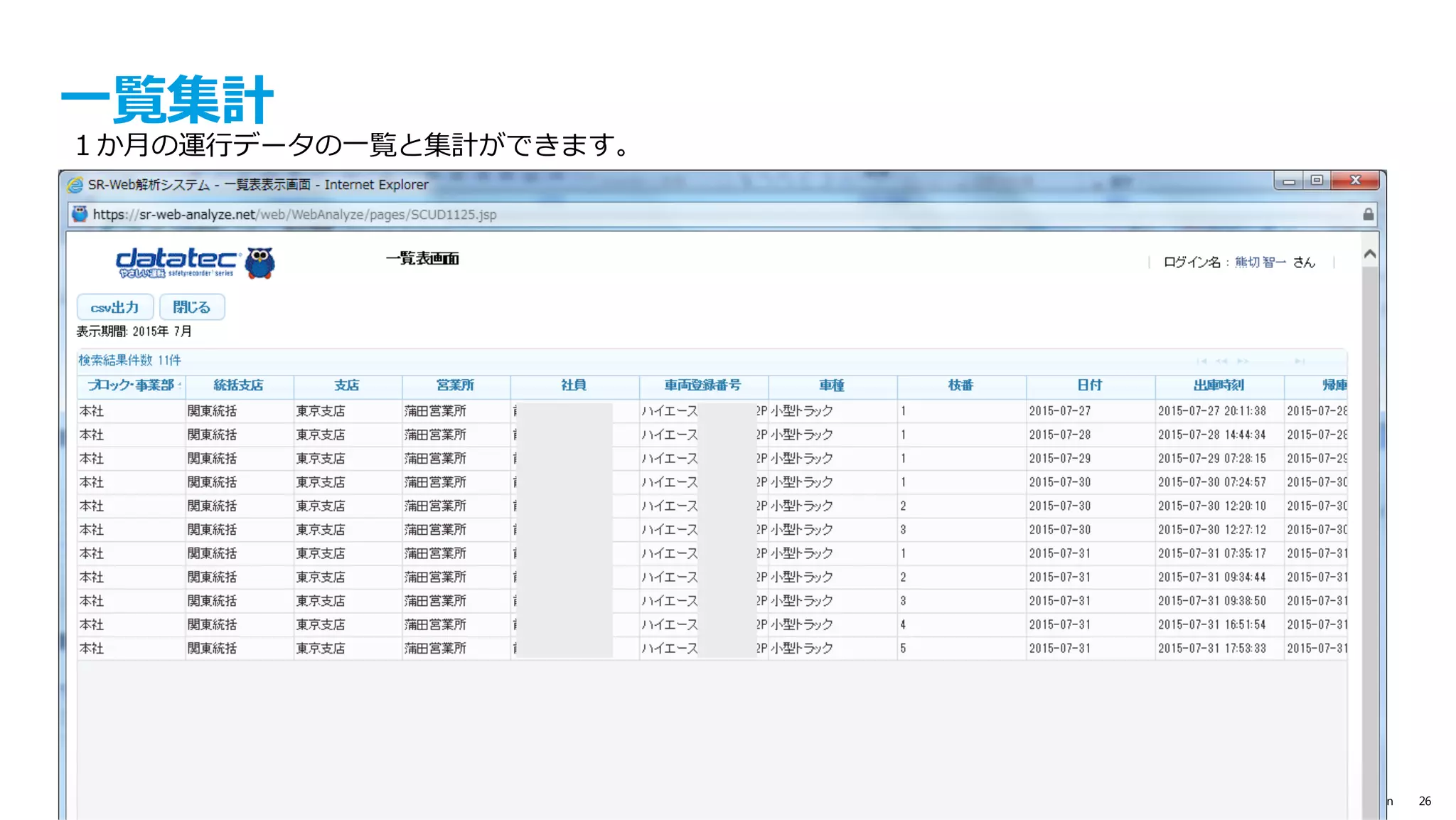Screen dimensions: 1456x820
Task: Open the login name link 熊切 智一
Action: (1260, 262)
